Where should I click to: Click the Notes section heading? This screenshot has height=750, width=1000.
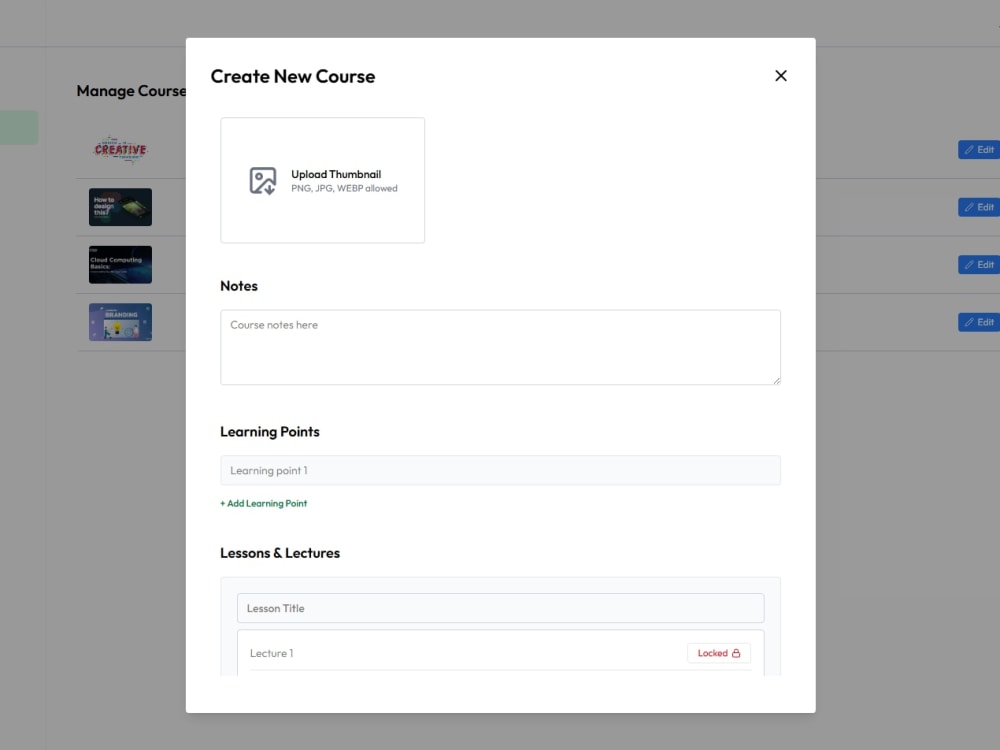[239, 286]
